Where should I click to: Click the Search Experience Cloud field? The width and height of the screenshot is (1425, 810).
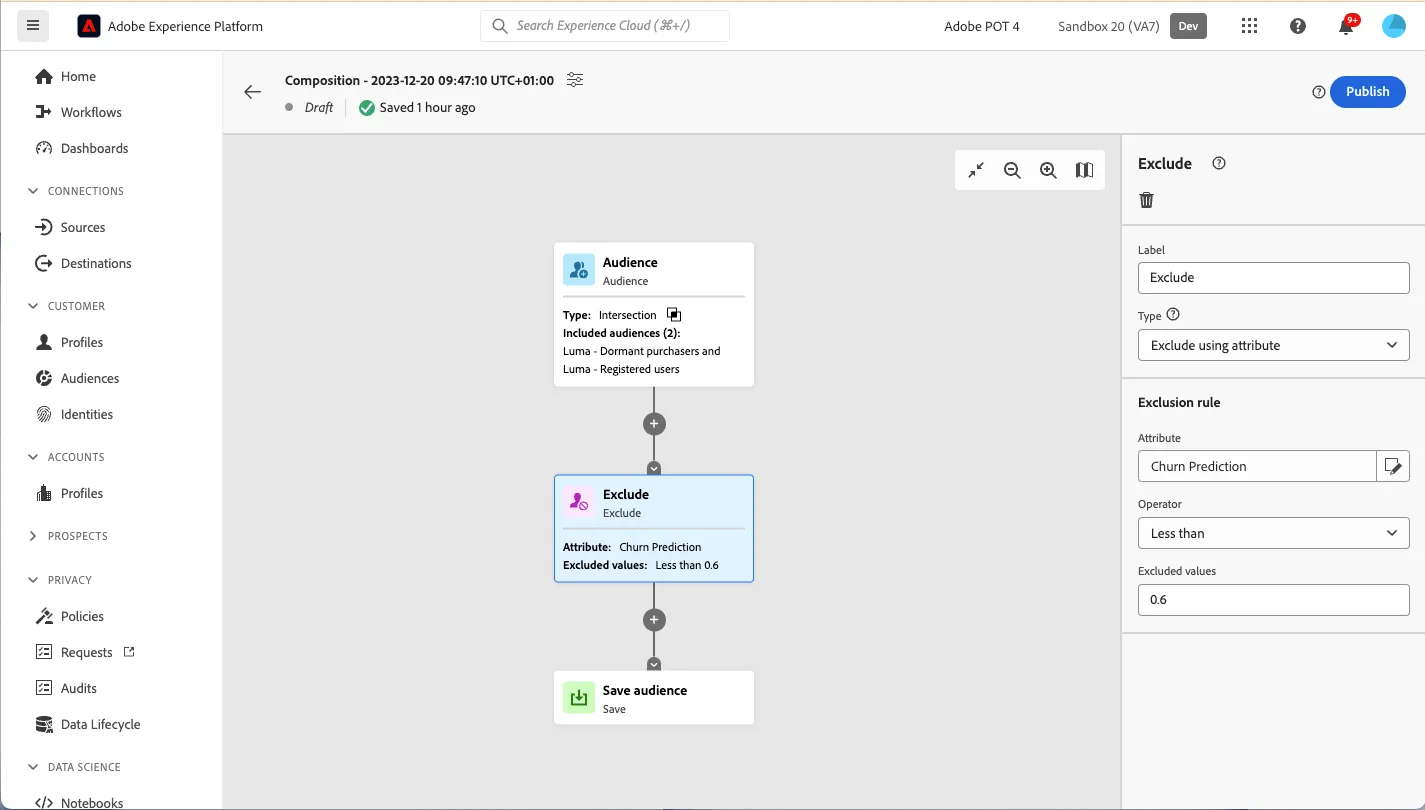pyautogui.click(x=605, y=26)
